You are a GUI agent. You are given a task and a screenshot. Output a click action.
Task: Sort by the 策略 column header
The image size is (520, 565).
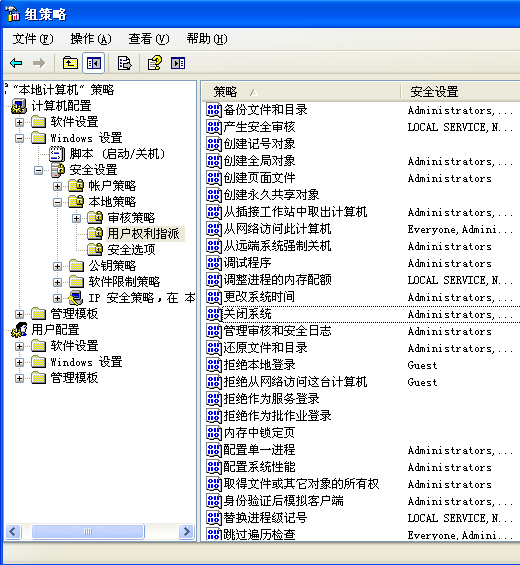pyautogui.click(x=301, y=92)
